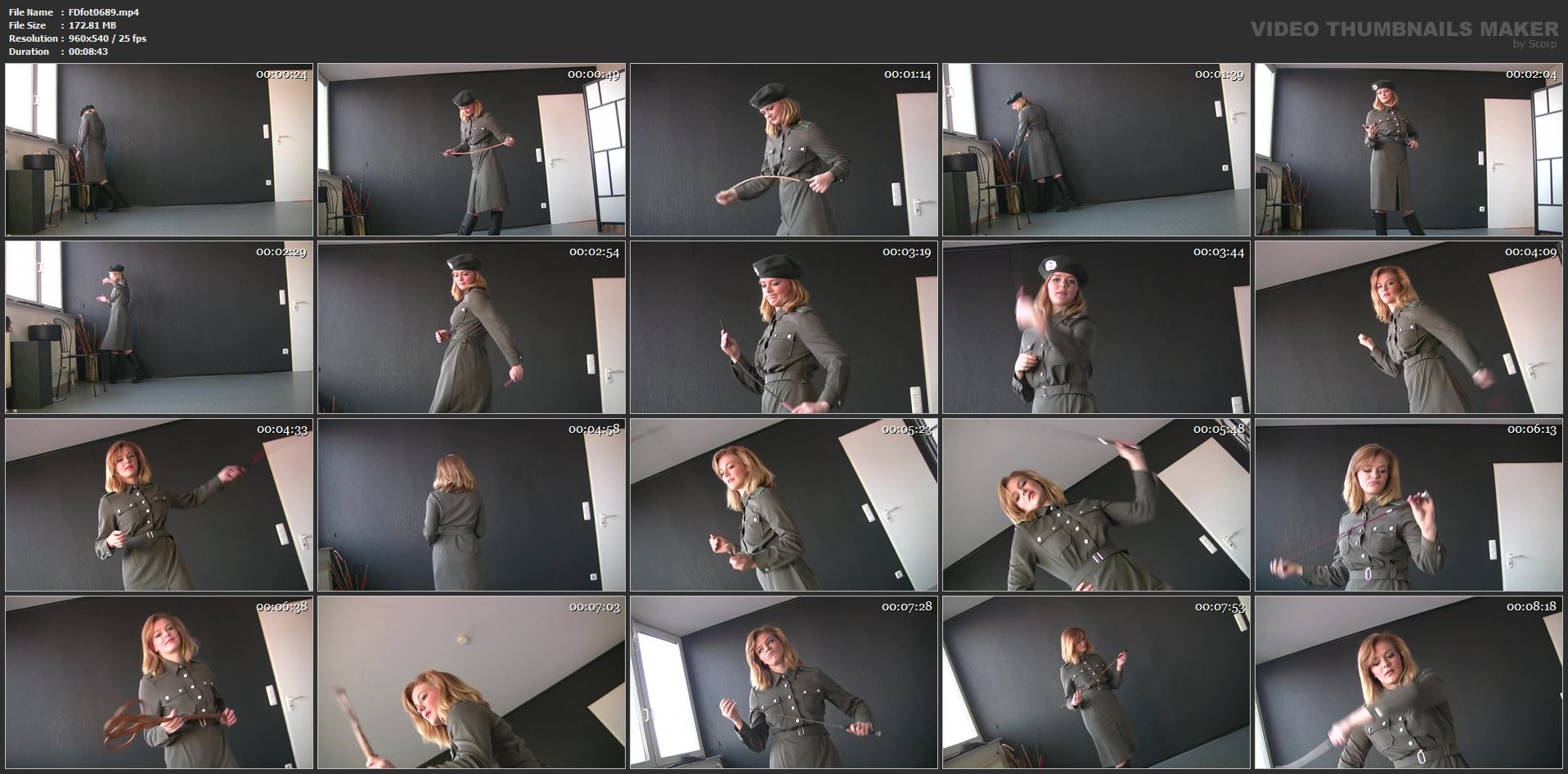This screenshot has height=774, width=1568.
Task: Pick the thumbnail timestamped 00:03:19
Action: [x=784, y=327]
